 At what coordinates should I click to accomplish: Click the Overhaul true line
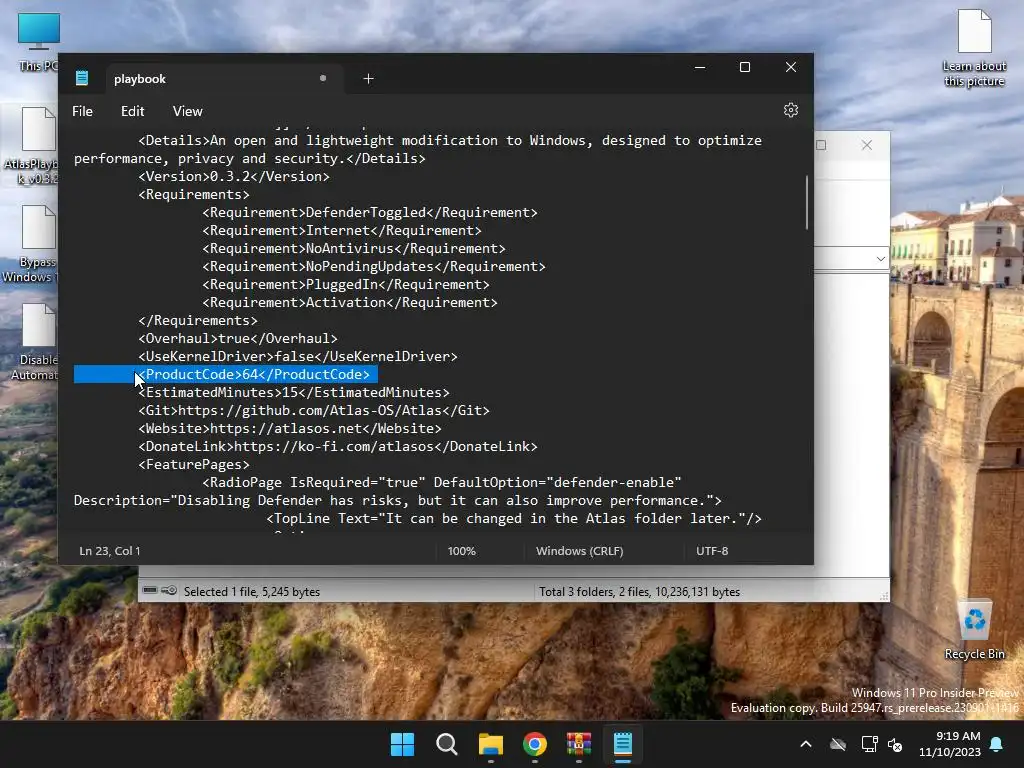(x=238, y=338)
